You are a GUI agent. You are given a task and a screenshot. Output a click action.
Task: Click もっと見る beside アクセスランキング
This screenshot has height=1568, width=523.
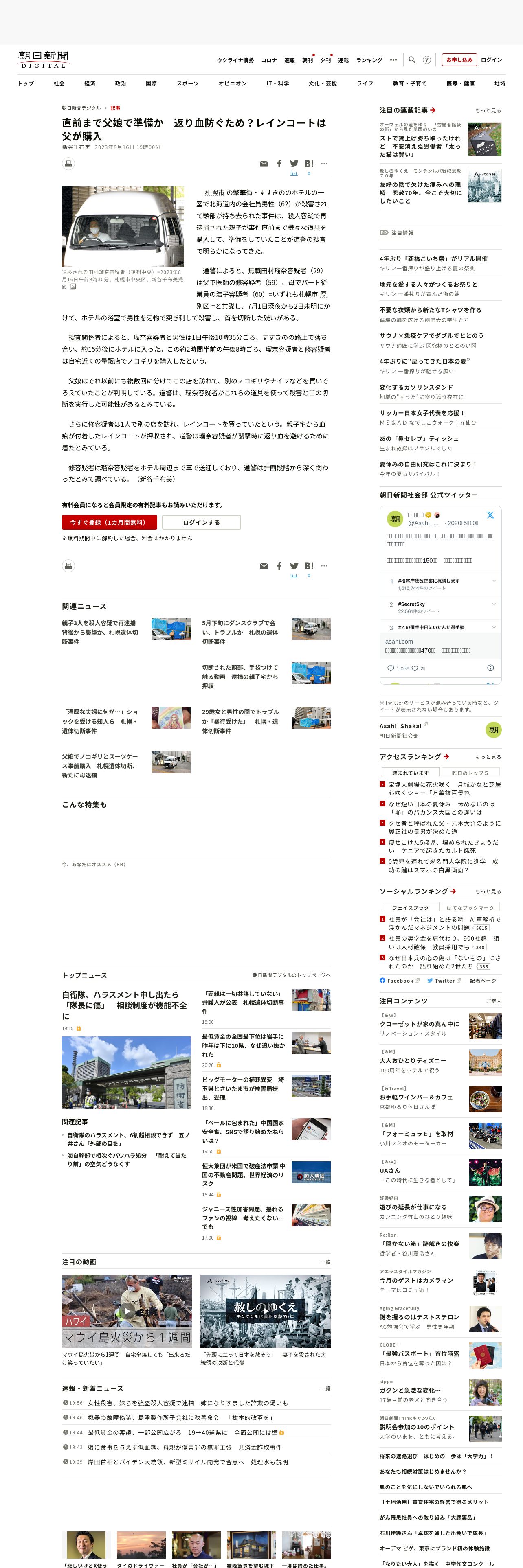[488, 757]
